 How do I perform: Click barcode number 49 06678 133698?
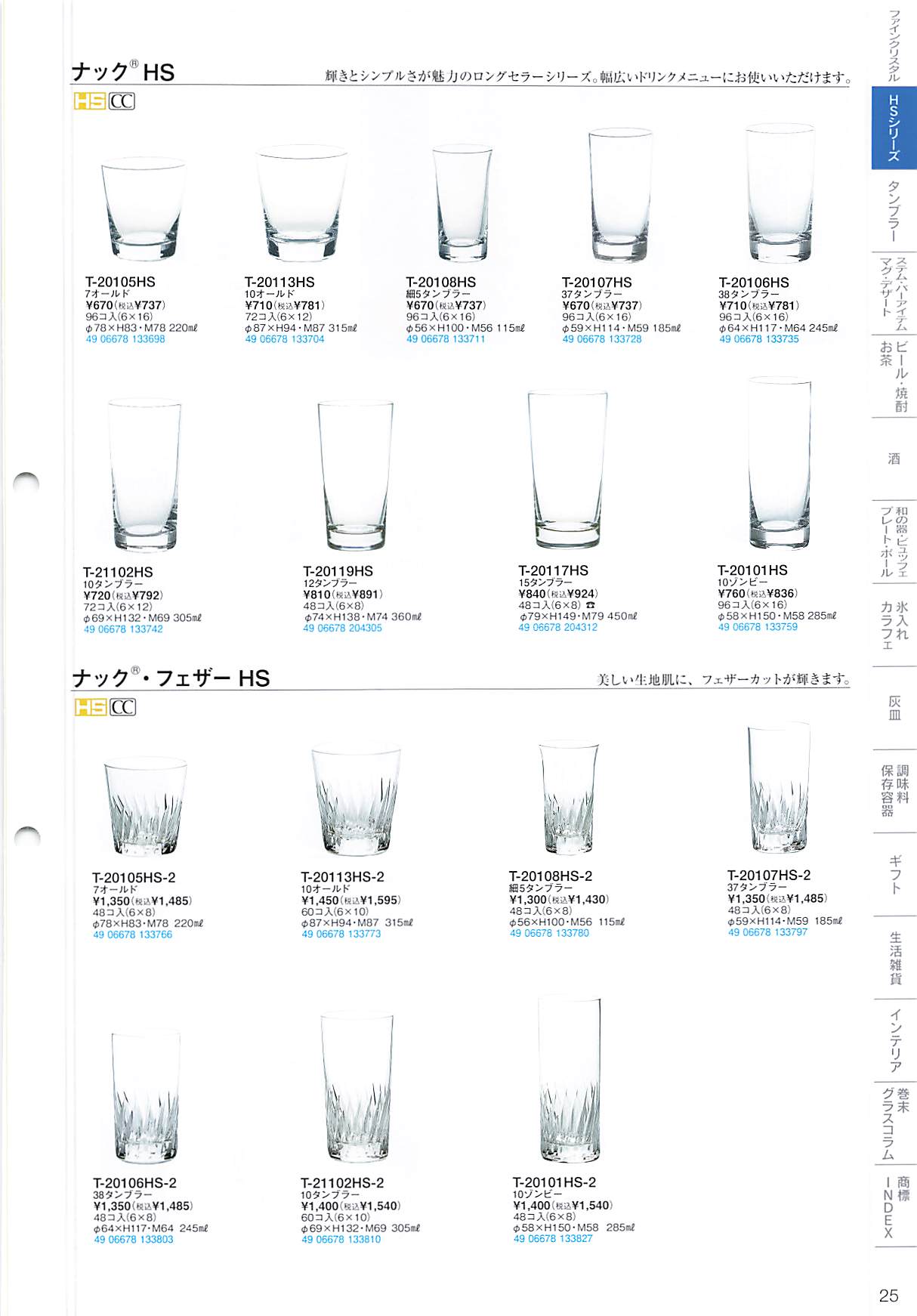[x=125, y=339]
